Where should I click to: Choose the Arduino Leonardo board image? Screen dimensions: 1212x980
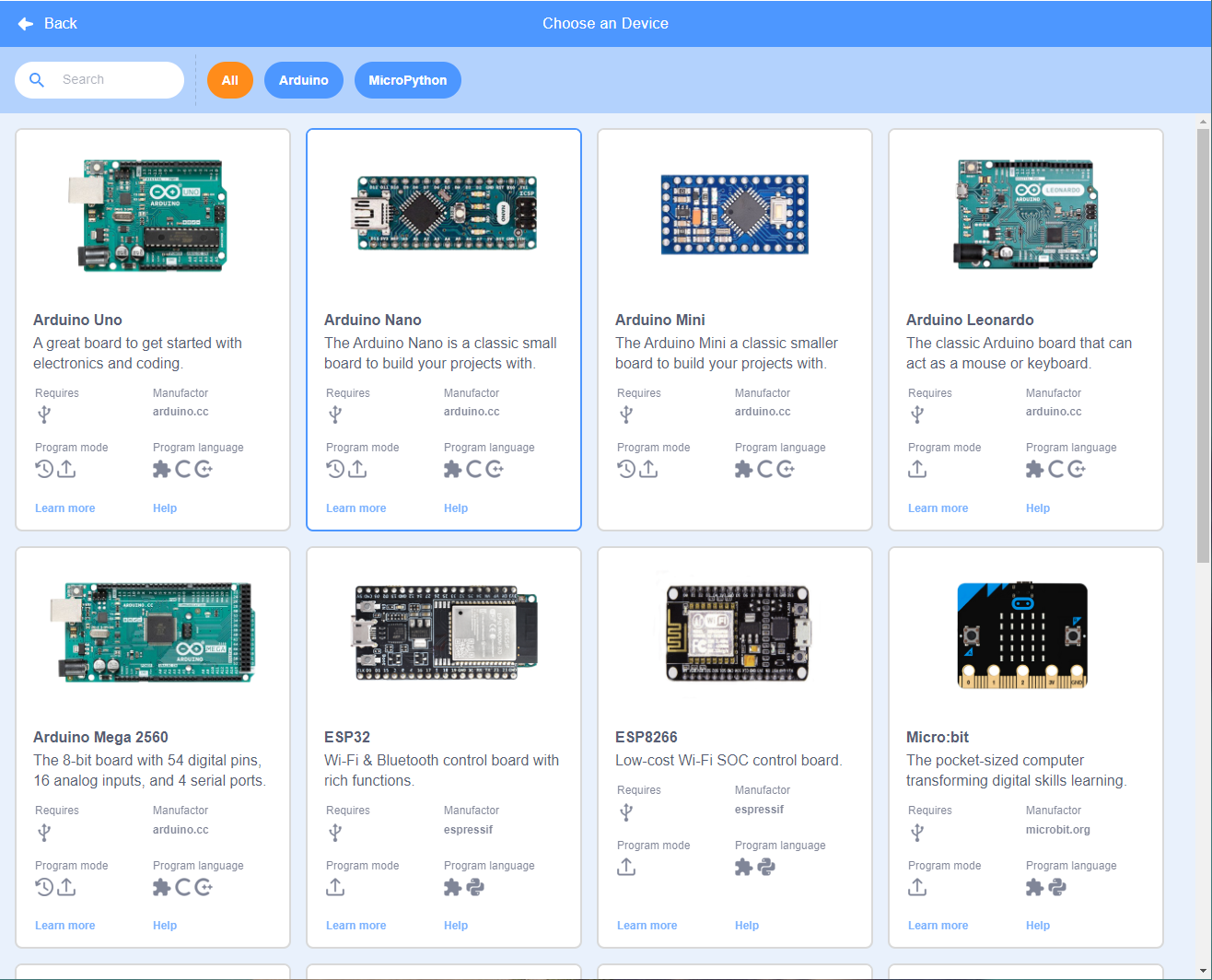[1026, 214]
